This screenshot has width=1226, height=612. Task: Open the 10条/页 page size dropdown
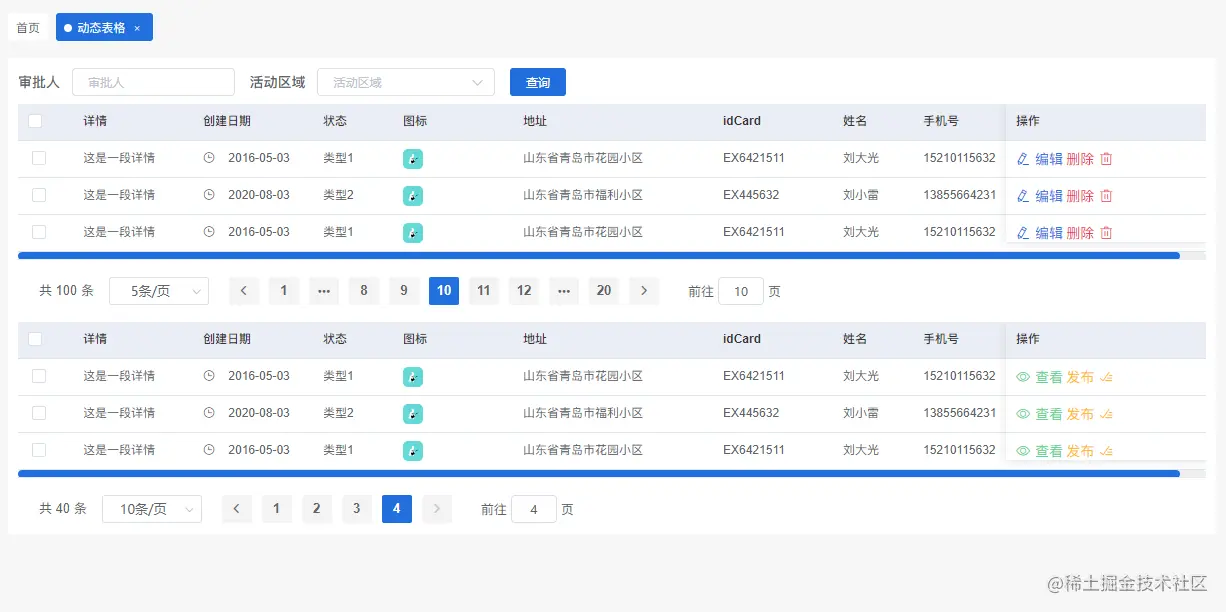[x=152, y=509]
